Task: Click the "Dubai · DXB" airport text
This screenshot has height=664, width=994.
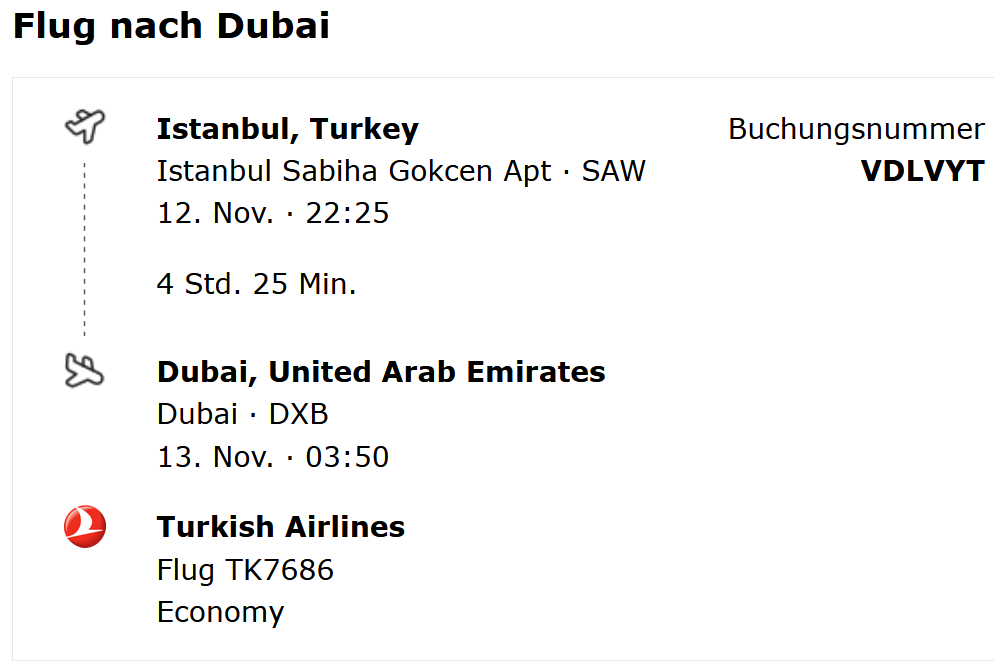Action: click(x=243, y=414)
